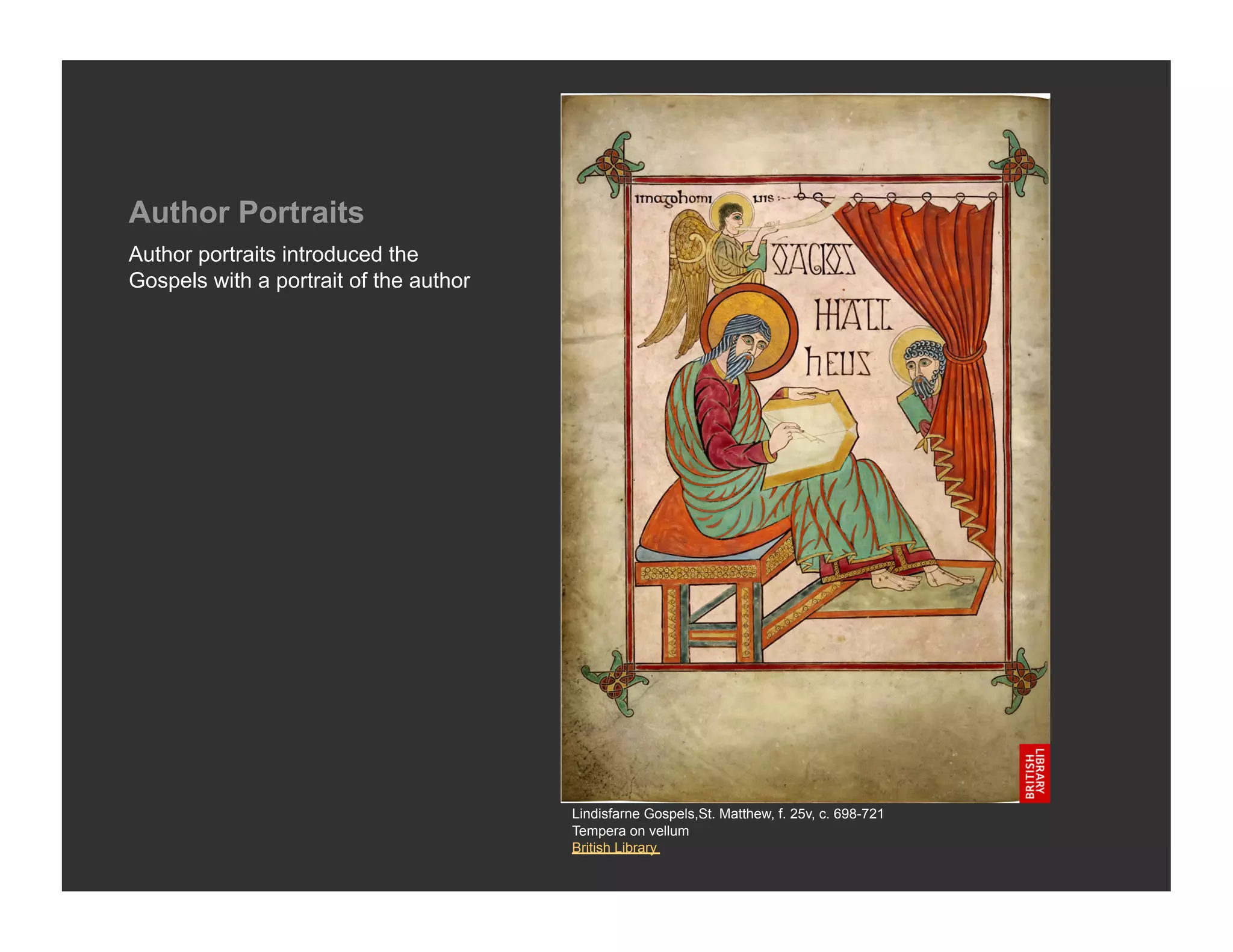Image resolution: width=1233 pixels, height=952 pixels.
Task: Open the British Library link
Action: point(615,847)
